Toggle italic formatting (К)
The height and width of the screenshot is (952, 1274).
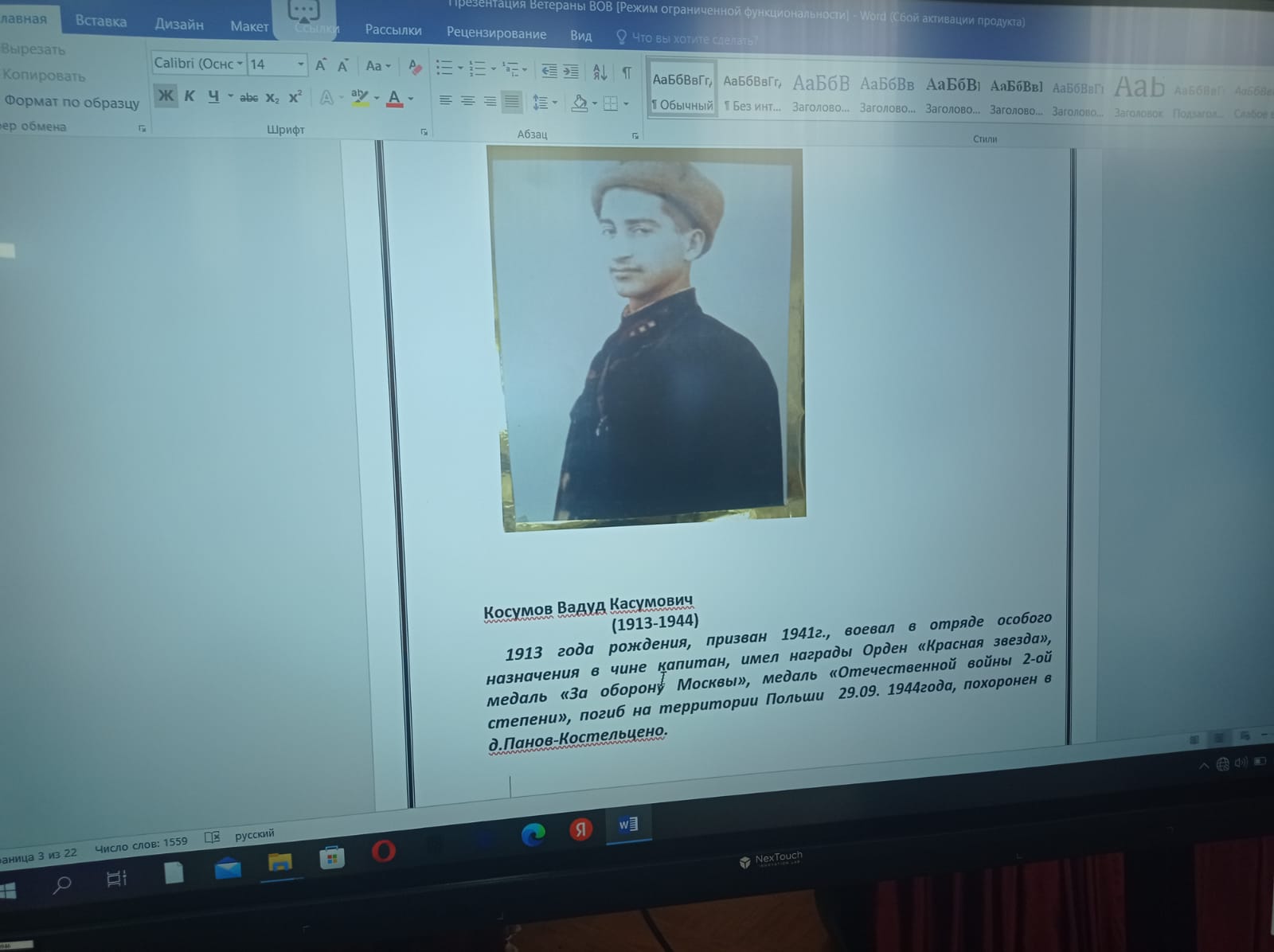point(190,96)
